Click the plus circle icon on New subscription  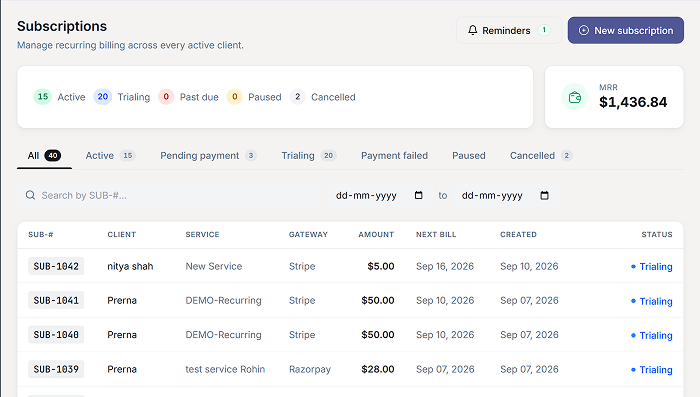click(583, 30)
